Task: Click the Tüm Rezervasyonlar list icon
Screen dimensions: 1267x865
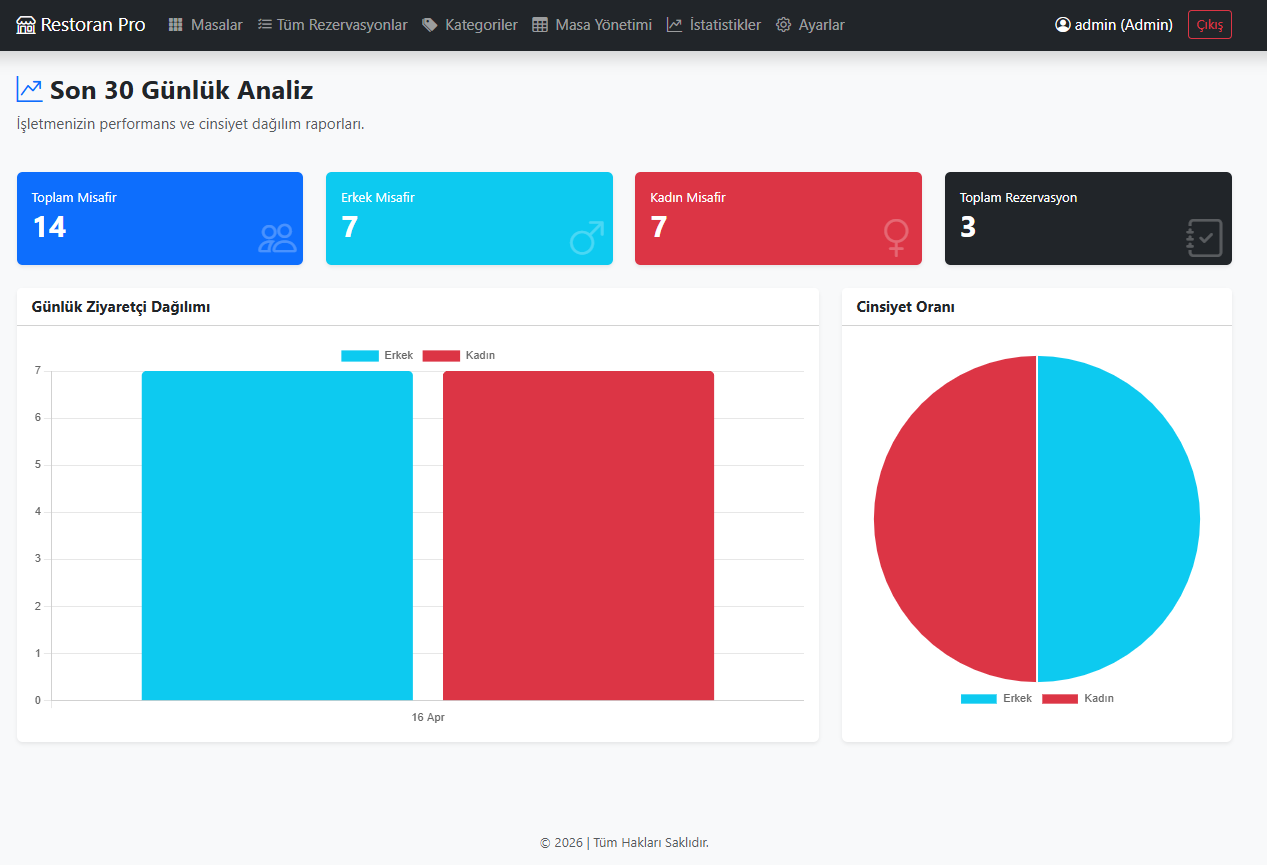Action: [x=265, y=25]
